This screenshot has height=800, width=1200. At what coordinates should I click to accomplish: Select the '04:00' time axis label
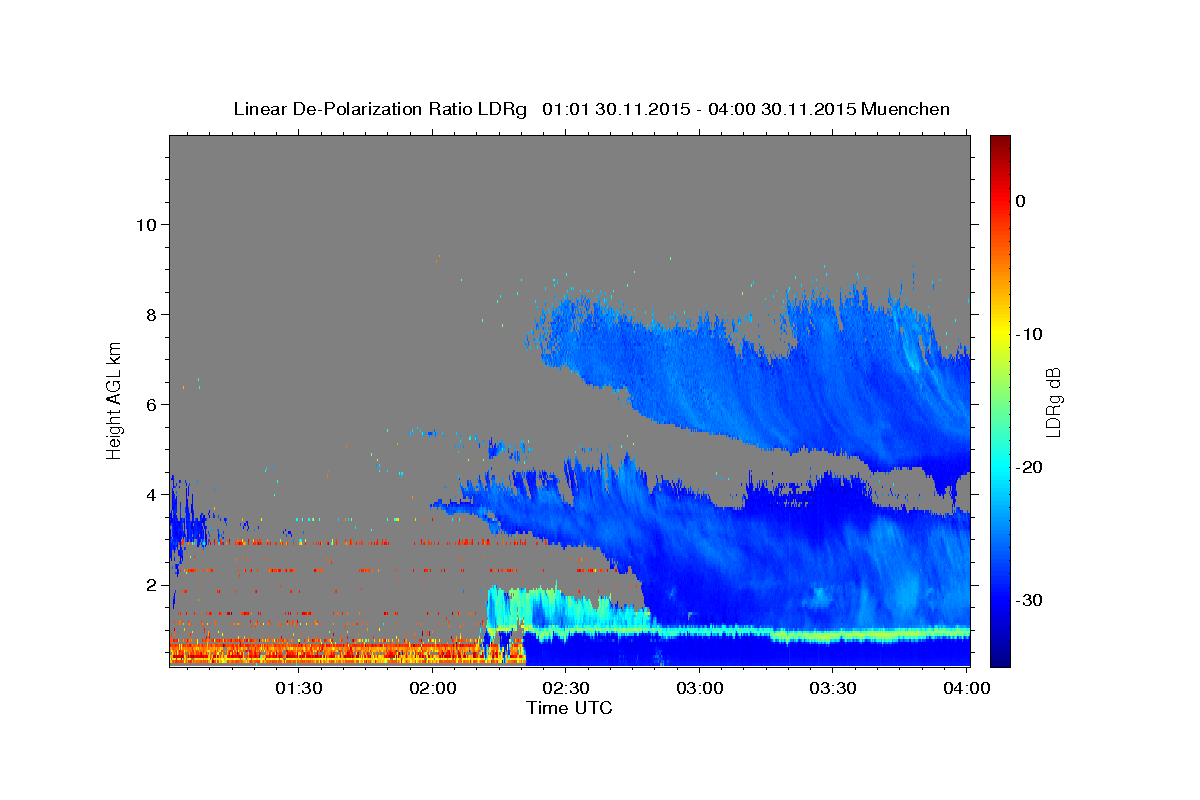coord(967,689)
